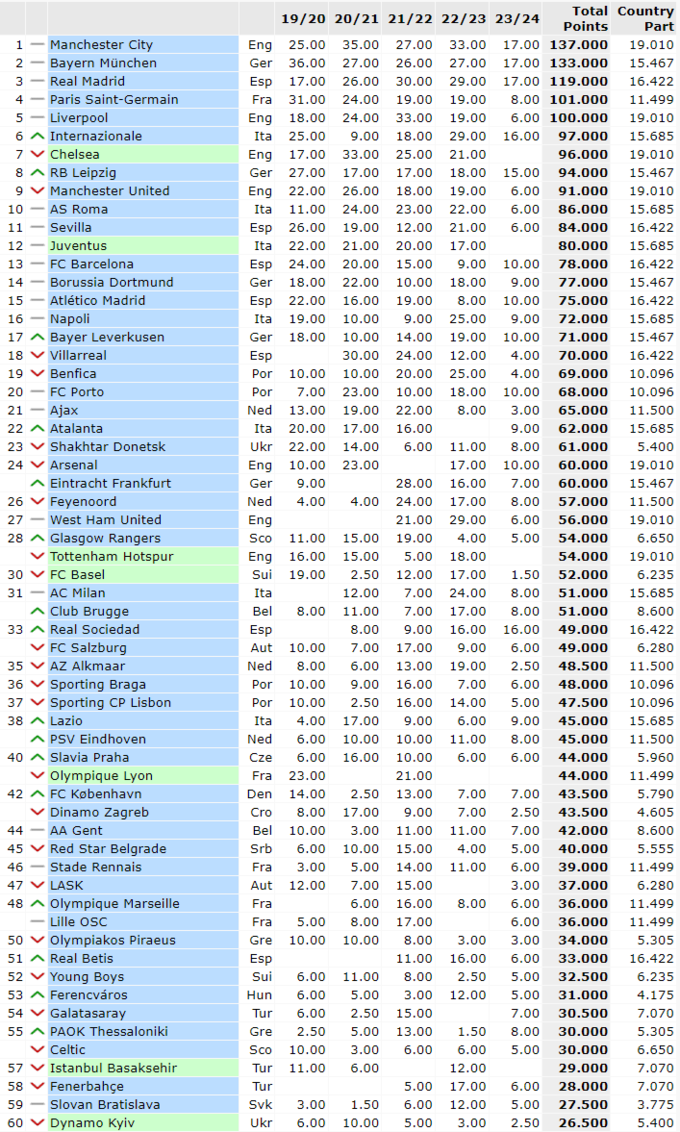Click the up trend arrow next to RB Leipzig
Image resolution: width=680 pixels, height=1132 pixels.
point(37,173)
